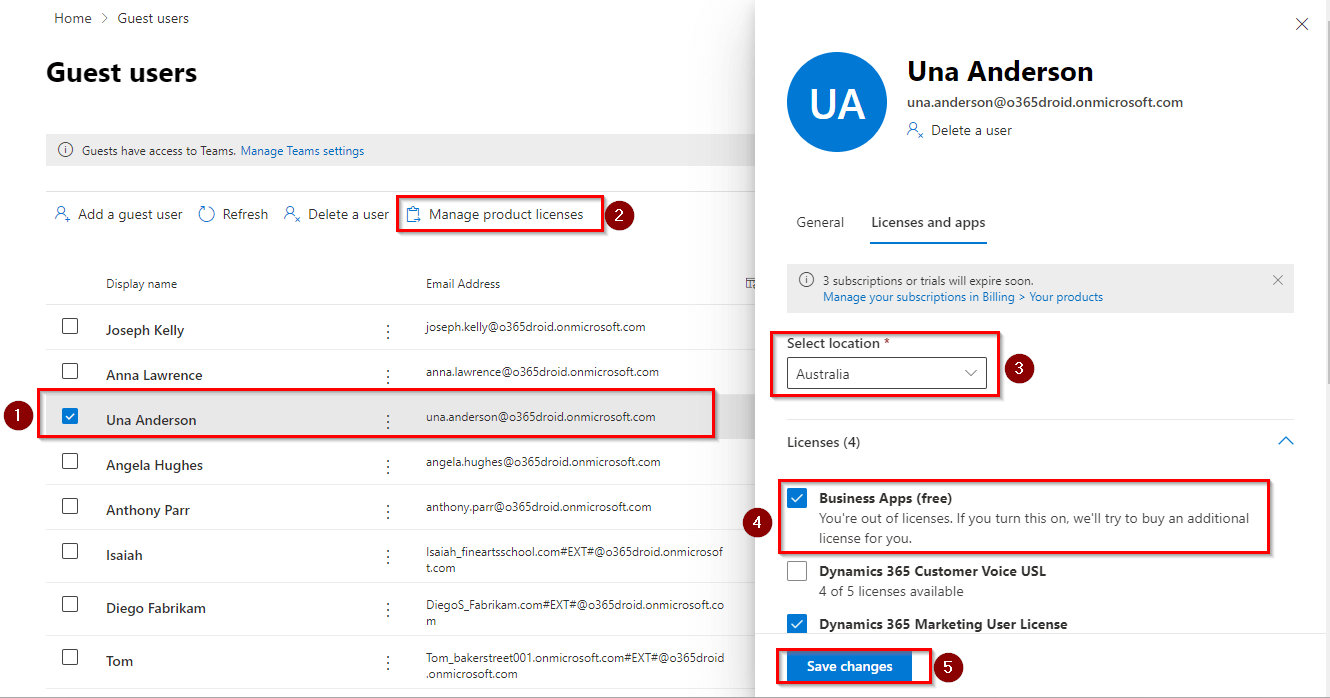Viewport: 1330px width, 698px height.
Task: Switch to the General tab
Action: click(820, 222)
